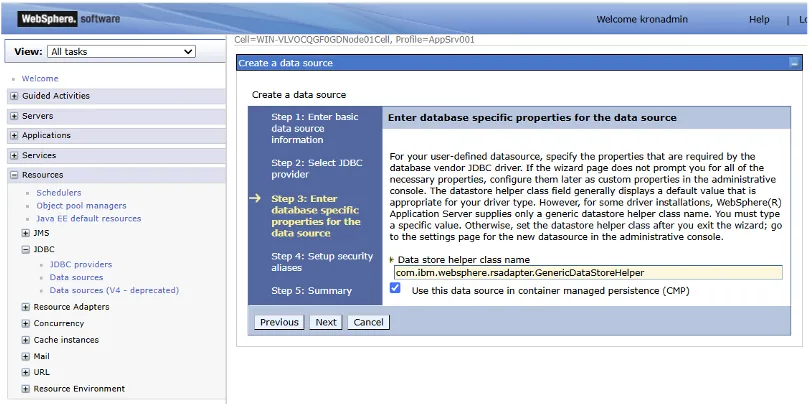Click the Guided Activities label
The image size is (810, 405).
[56, 96]
